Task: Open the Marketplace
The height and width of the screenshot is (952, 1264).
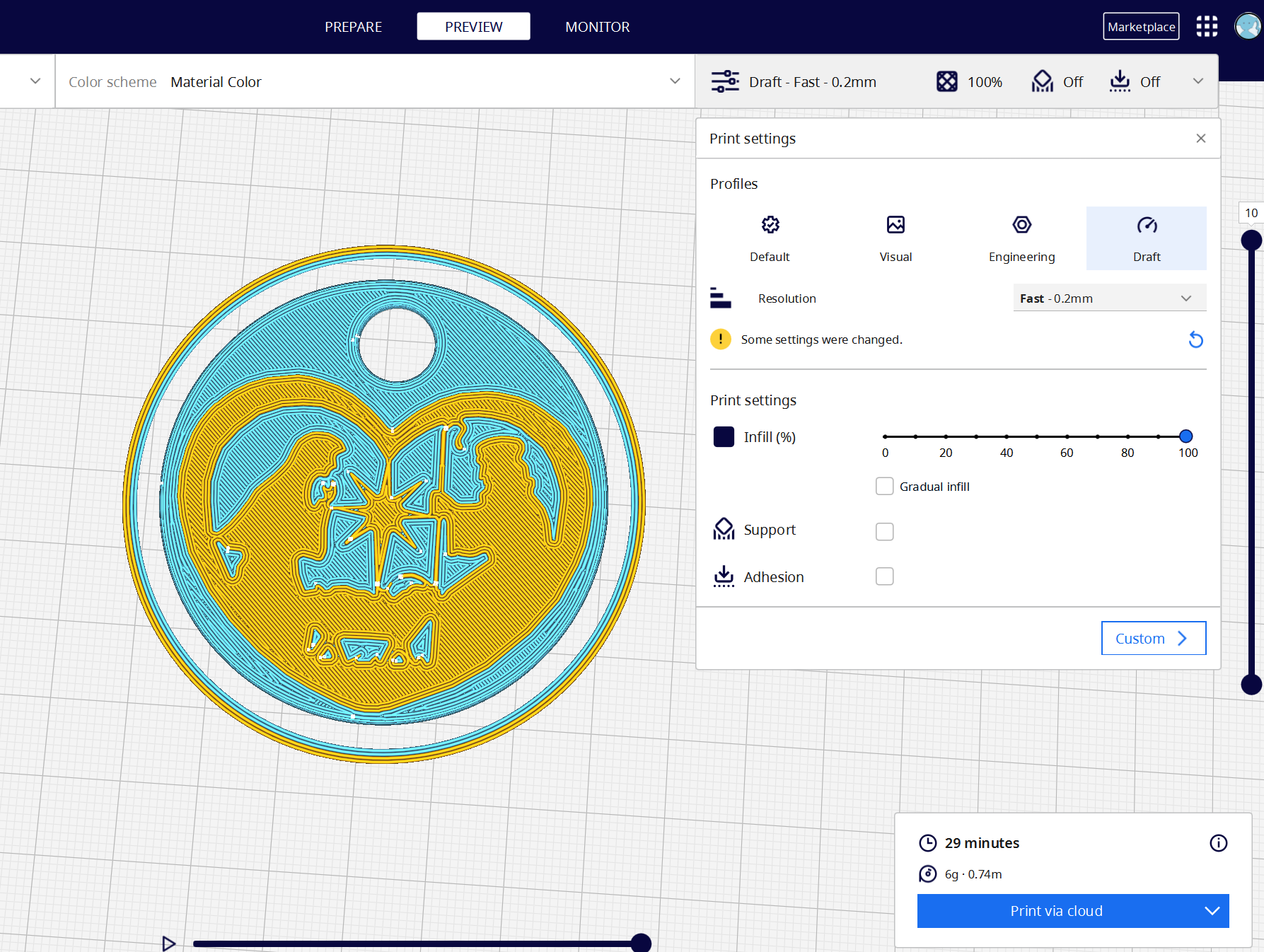Action: (x=1141, y=27)
